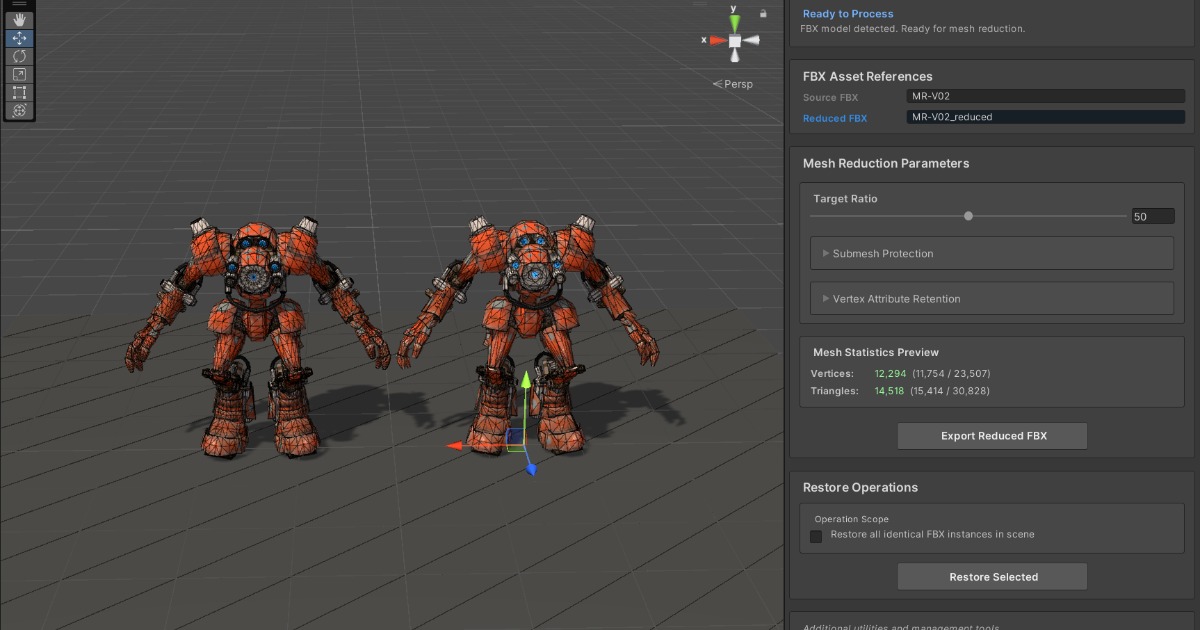Expand the Vertex Attribute Retention section
This screenshot has width=1200, height=630.
[991, 298]
